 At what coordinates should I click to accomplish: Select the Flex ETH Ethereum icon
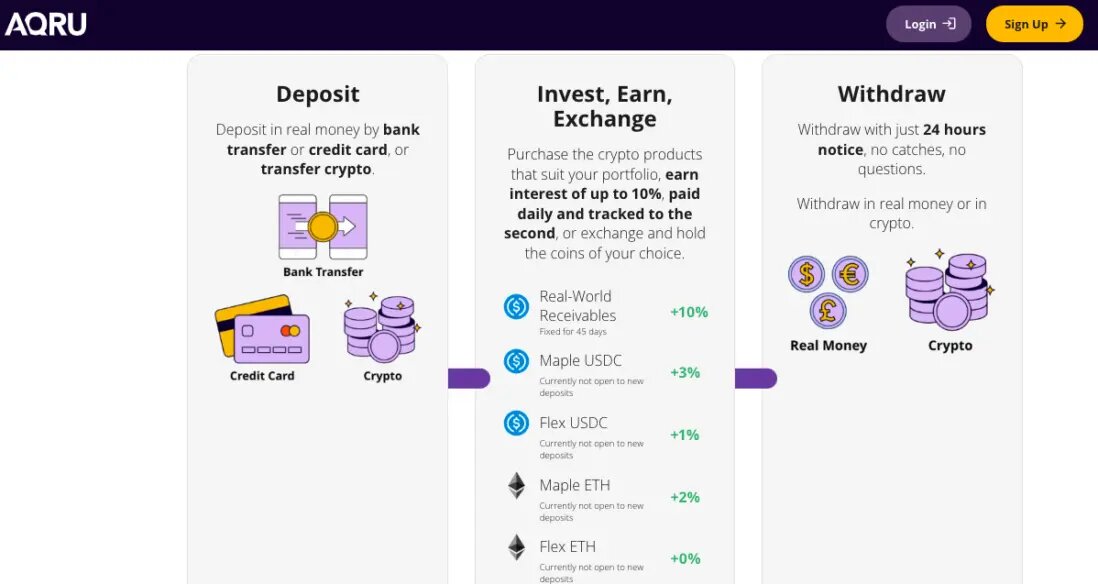(515, 548)
